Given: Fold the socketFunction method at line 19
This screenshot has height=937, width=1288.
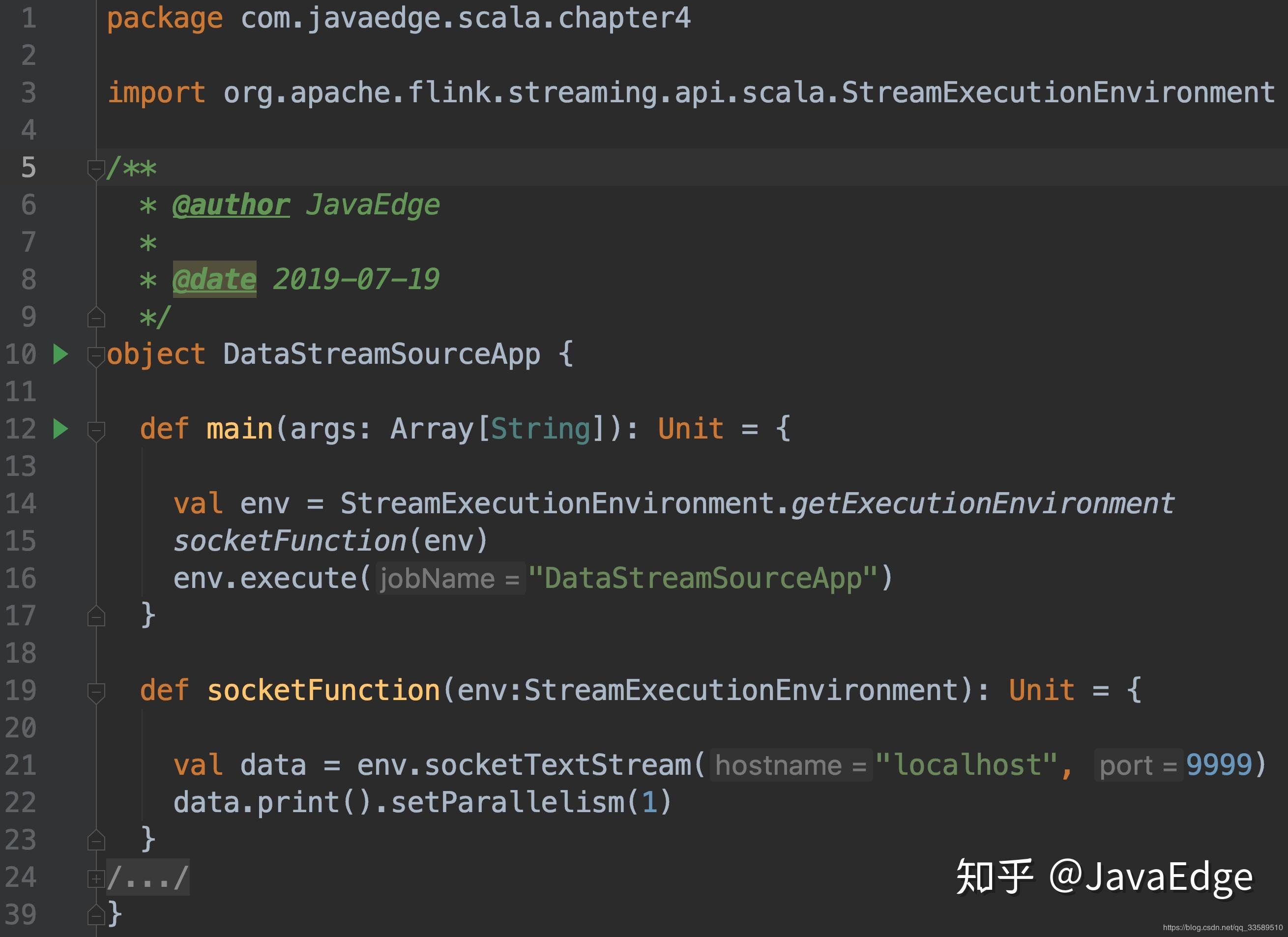Looking at the screenshot, I should (x=96, y=691).
